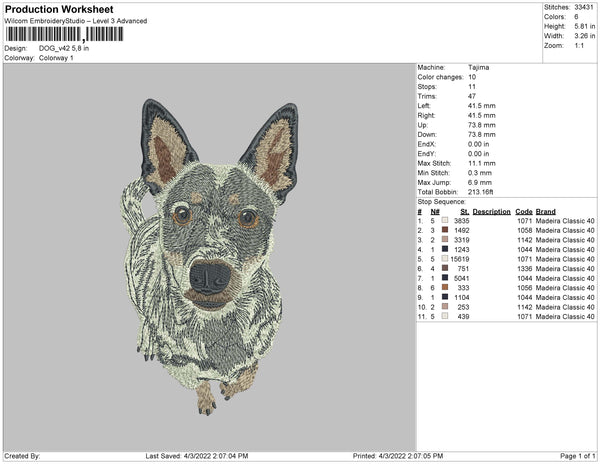Click stitch count 5041 in stop 7
The height and width of the screenshot is (464, 600).
click(461, 278)
